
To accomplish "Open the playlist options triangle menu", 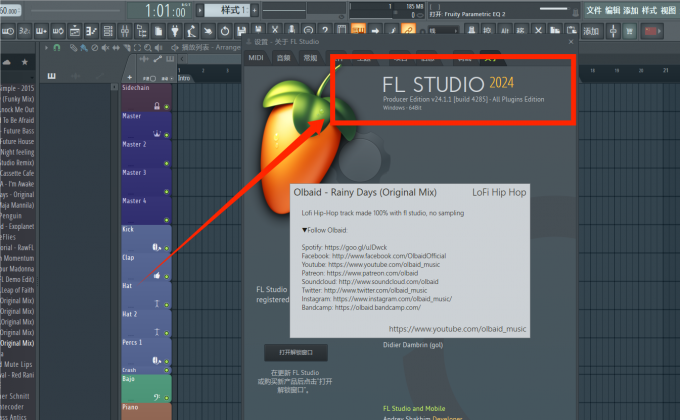I will point(46,48).
